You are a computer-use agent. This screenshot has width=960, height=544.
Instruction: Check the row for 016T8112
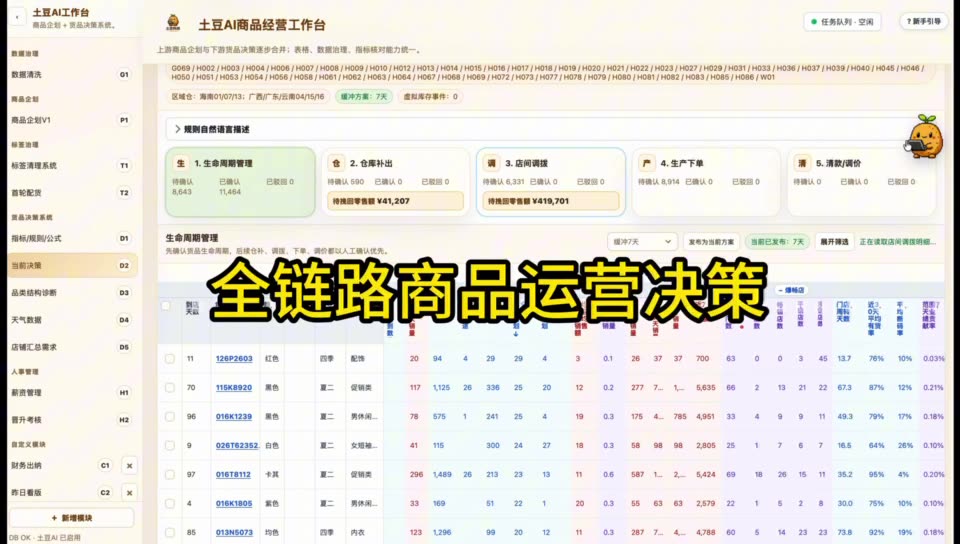(x=170, y=475)
